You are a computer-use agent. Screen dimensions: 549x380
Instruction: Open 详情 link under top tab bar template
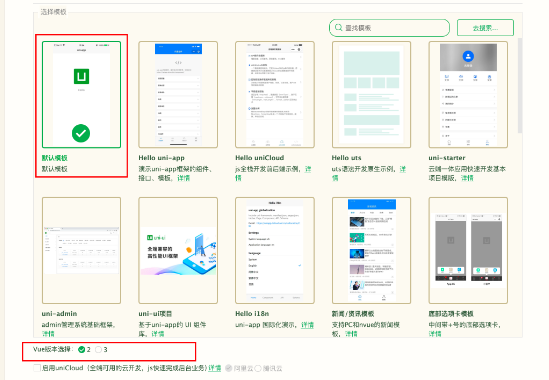tap(435, 334)
